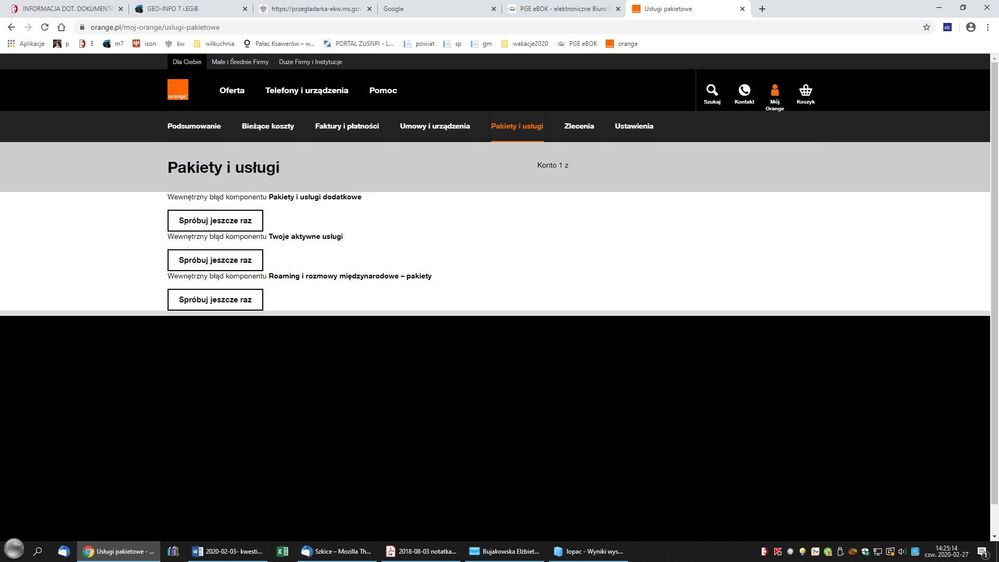Viewport: 999px width, 562px height.
Task: Open Małe i Średnie Firmy link
Action: coord(240,62)
